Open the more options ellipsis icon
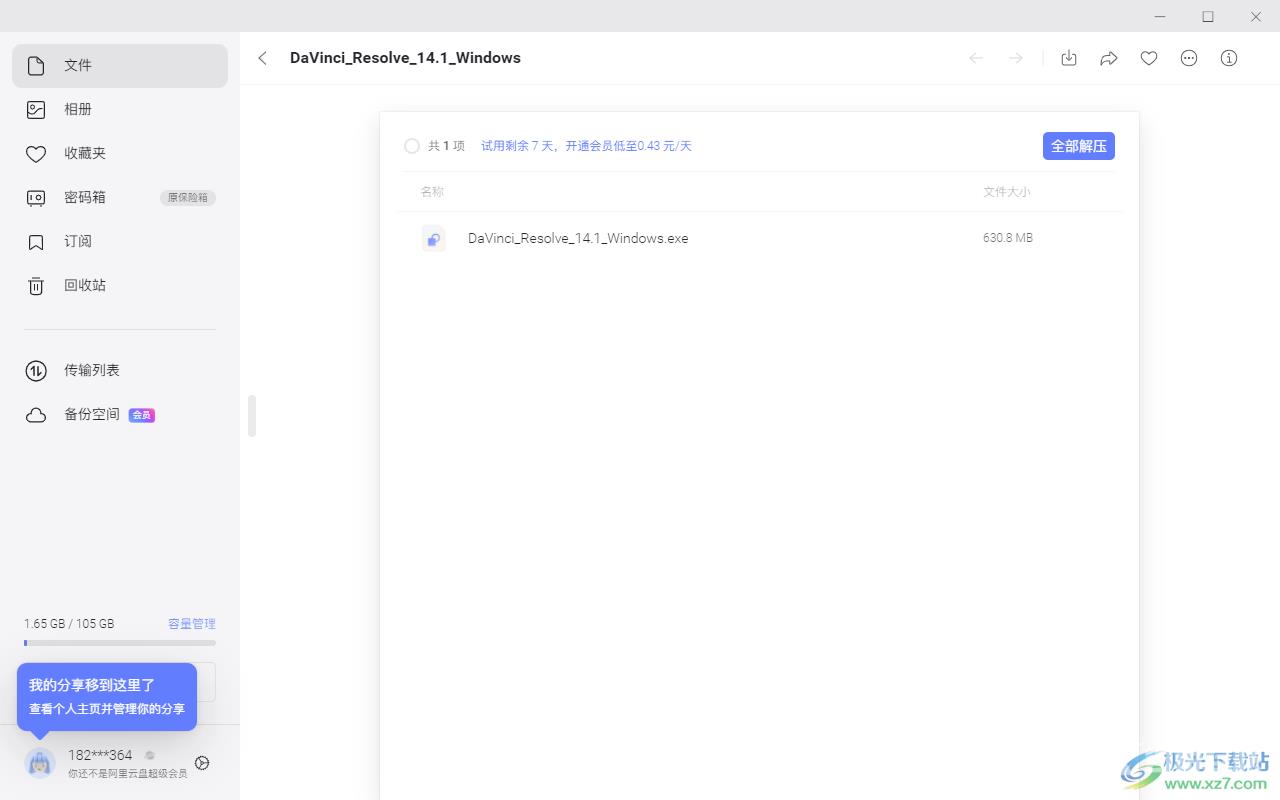The height and width of the screenshot is (800, 1280). pos(1189,58)
